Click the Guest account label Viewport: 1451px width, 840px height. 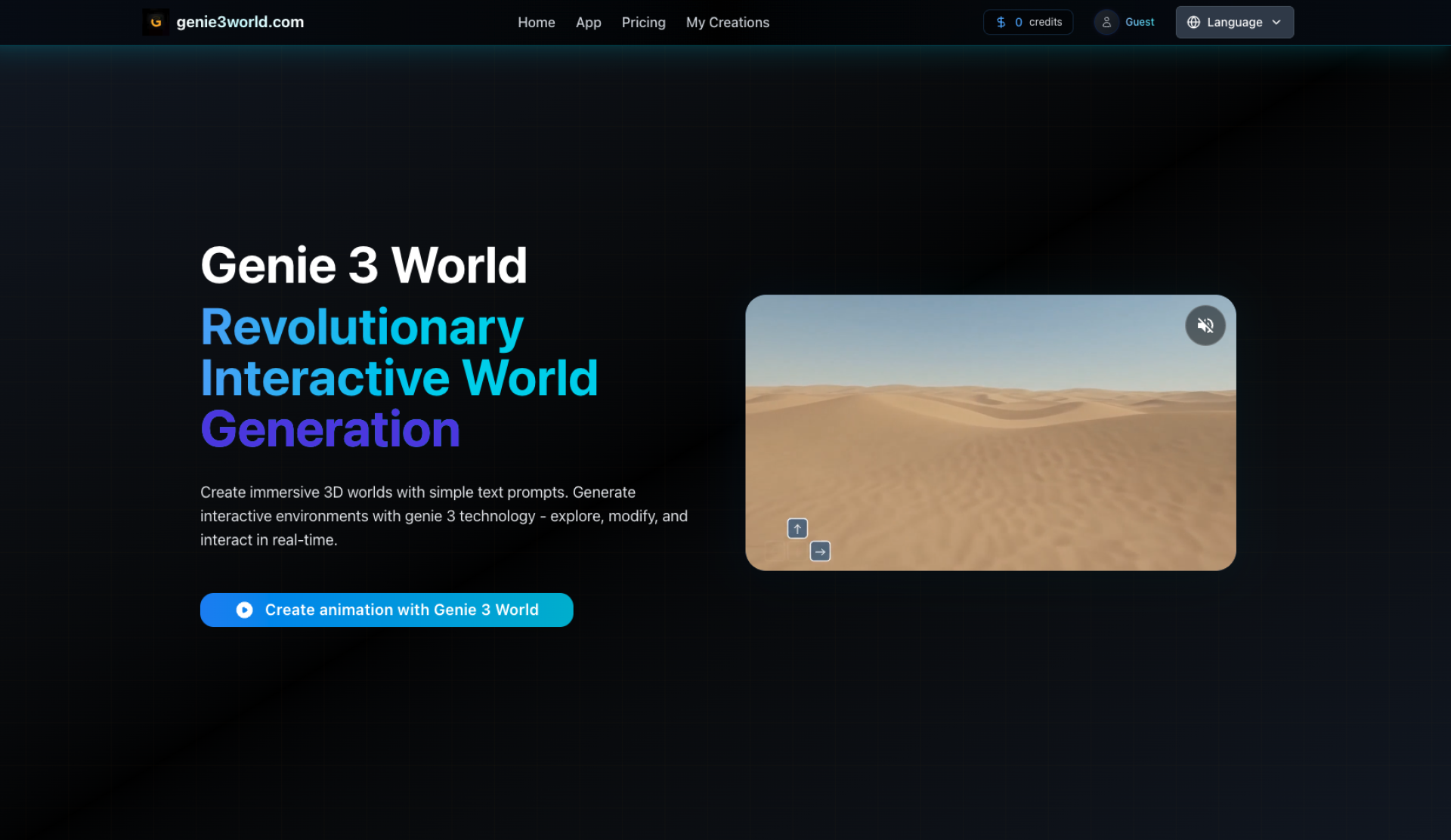[x=1140, y=23]
